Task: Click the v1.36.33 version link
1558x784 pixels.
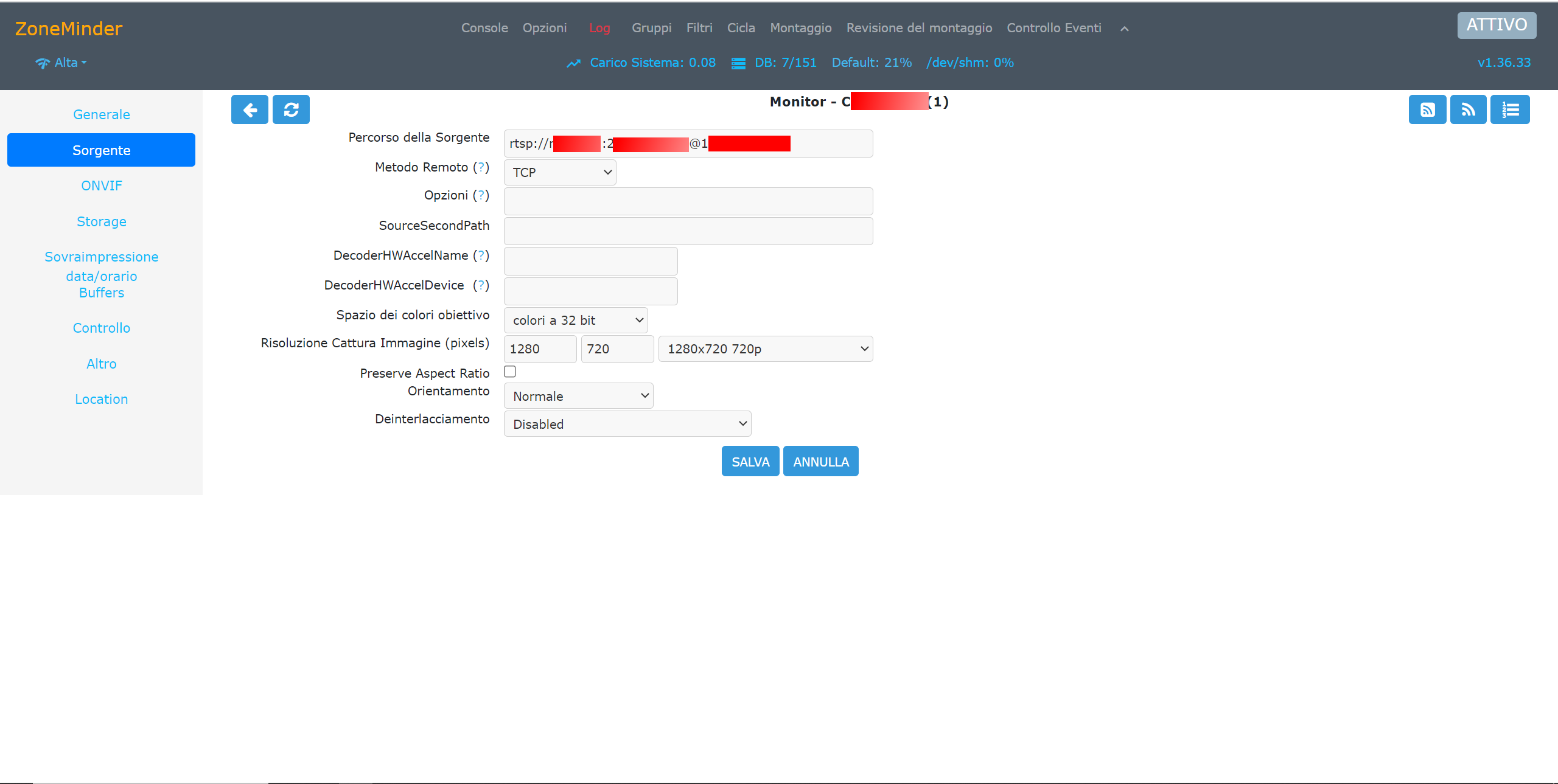Action: tap(1504, 63)
